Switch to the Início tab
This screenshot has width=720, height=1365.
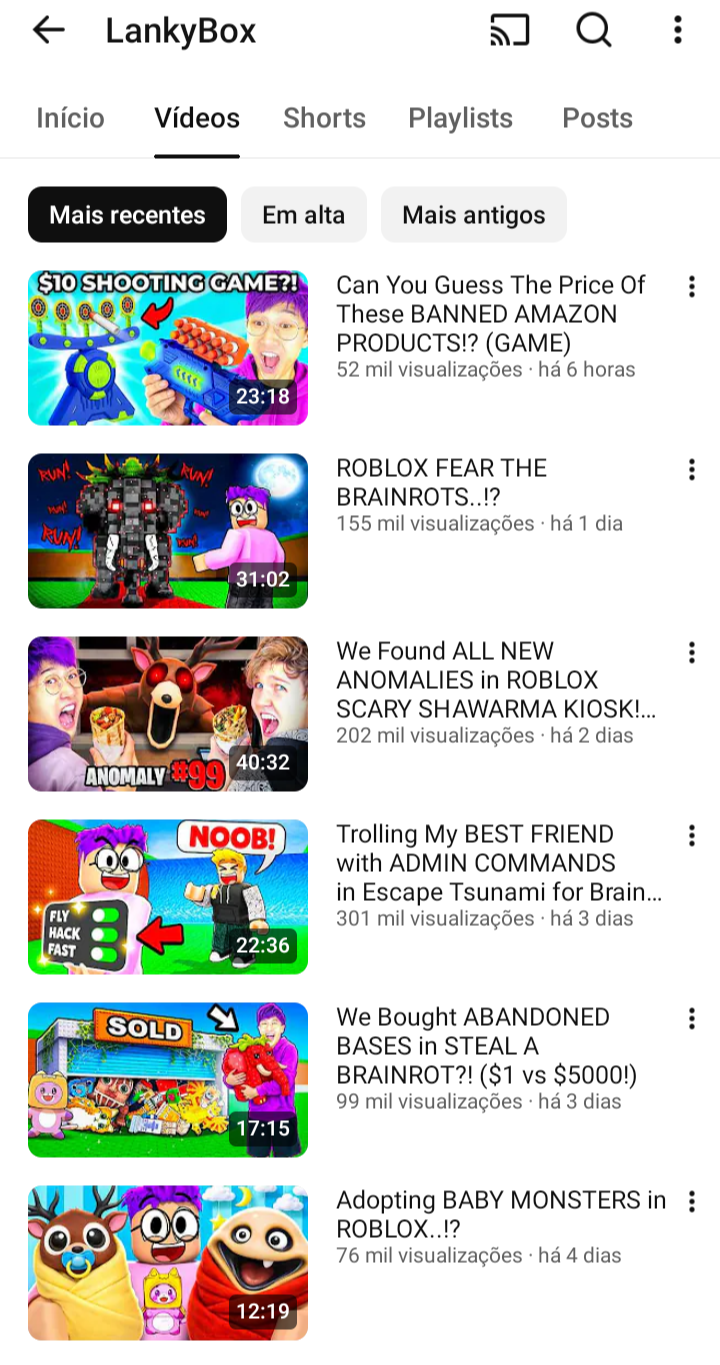click(x=70, y=118)
